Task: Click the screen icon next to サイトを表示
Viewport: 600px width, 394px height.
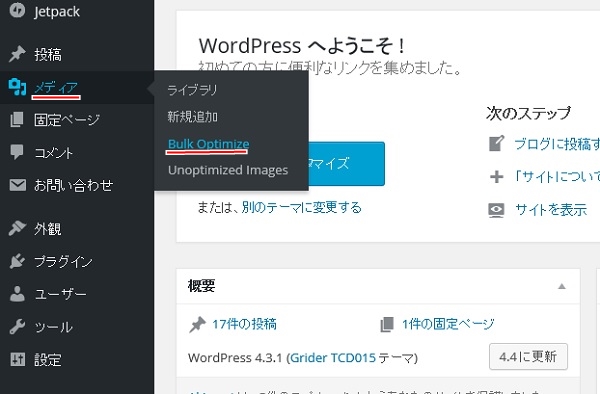Action: pos(496,210)
